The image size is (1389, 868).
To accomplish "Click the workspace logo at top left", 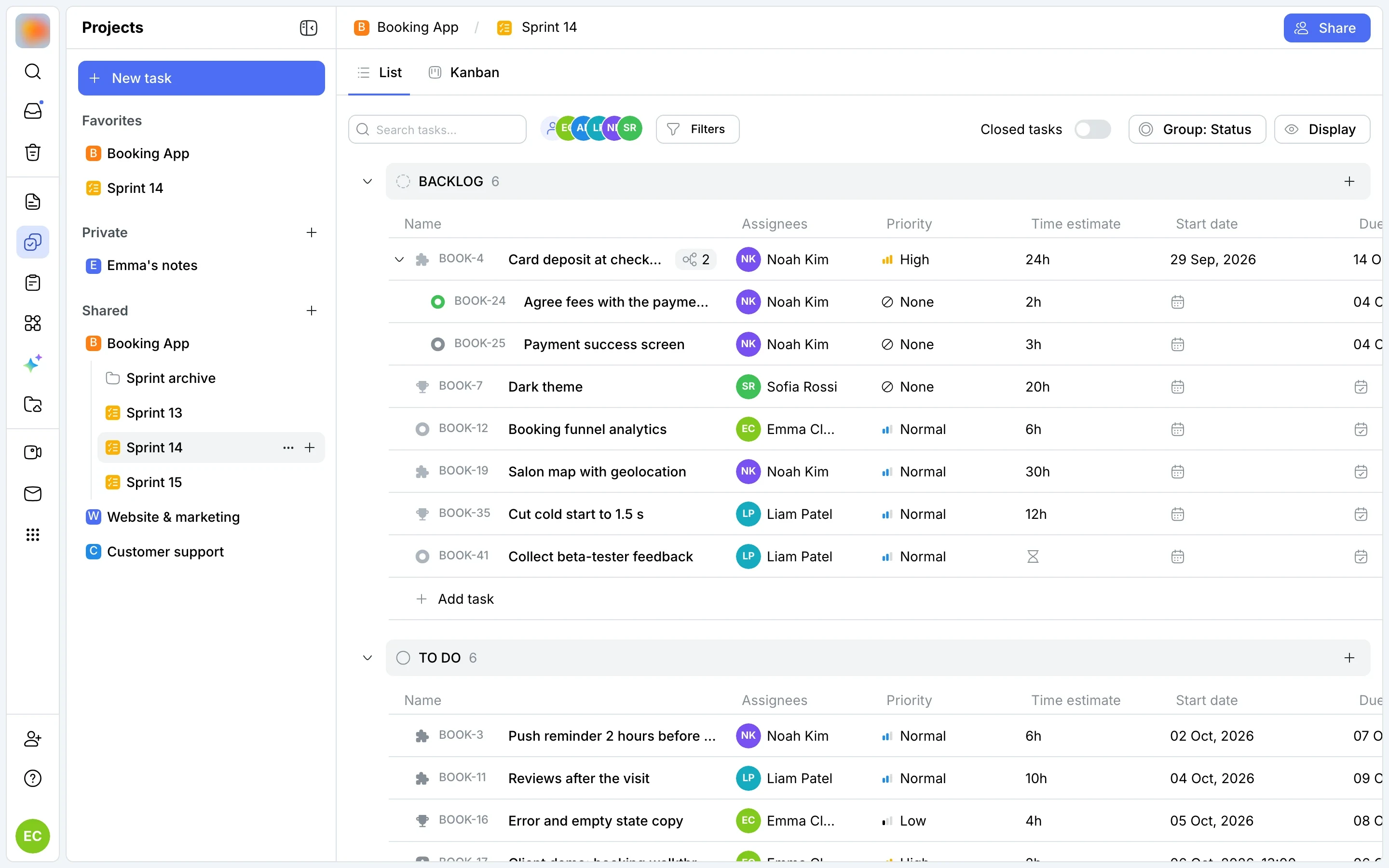I will pos(33,31).
